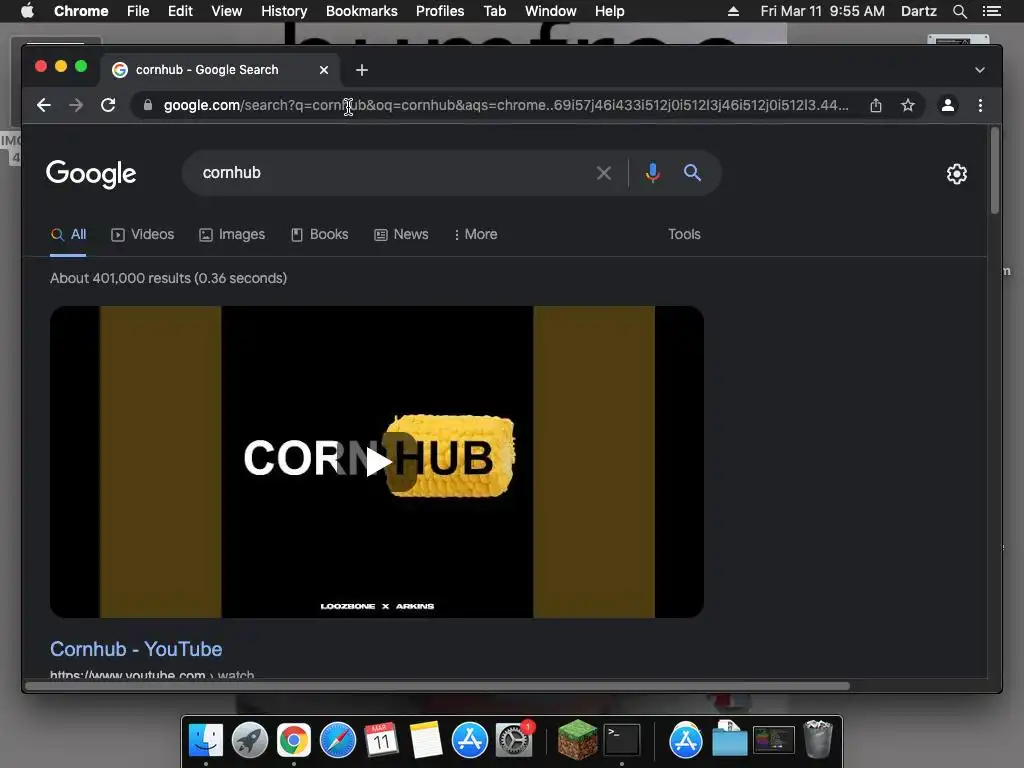Reload the Google search page
1024x768 pixels.
pyautogui.click(x=108, y=105)
